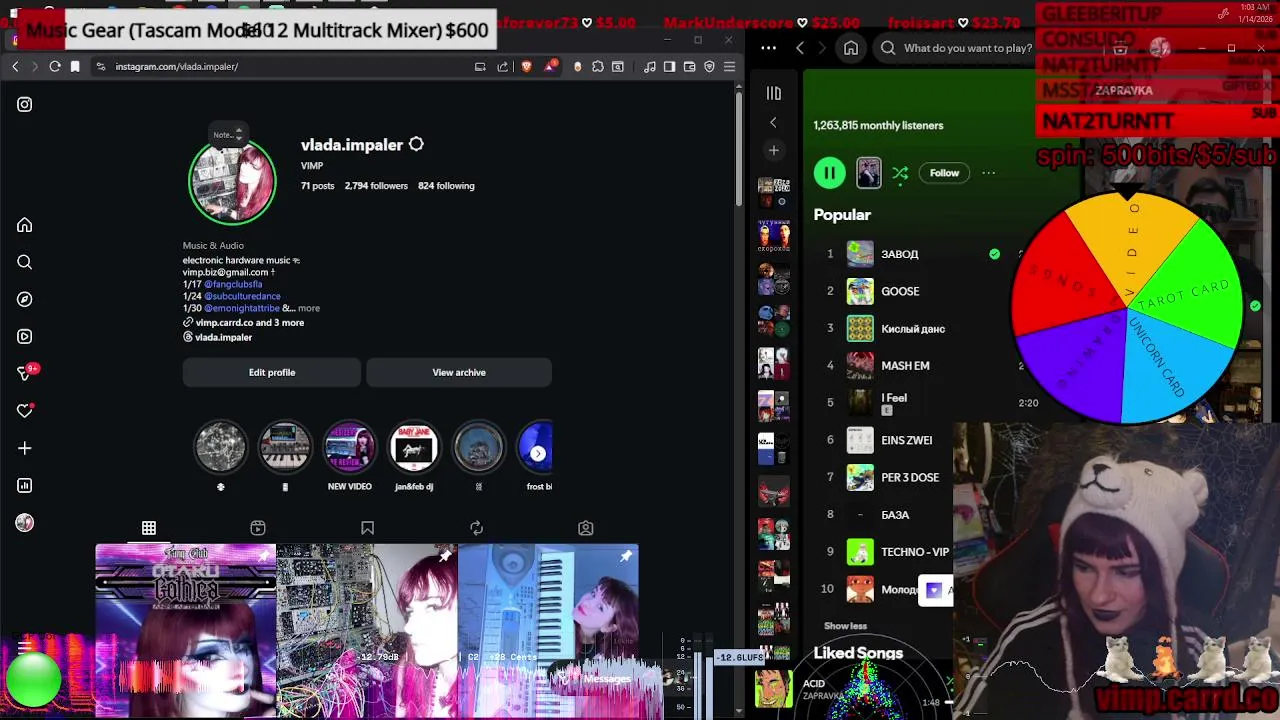Open Spotify three-dot app menu
1280x720 pixels.
tap(768, 48)
